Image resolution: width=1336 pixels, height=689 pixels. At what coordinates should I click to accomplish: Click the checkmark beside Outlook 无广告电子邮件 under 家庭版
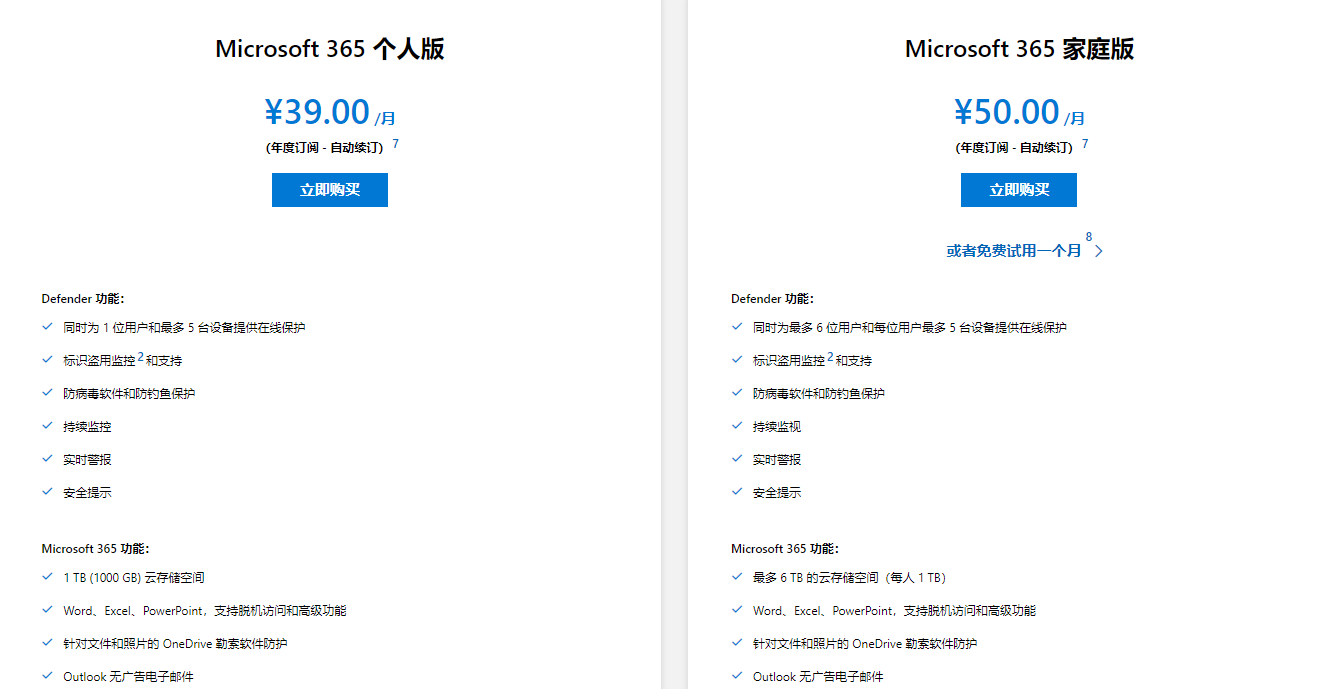[x=735, y=676]
